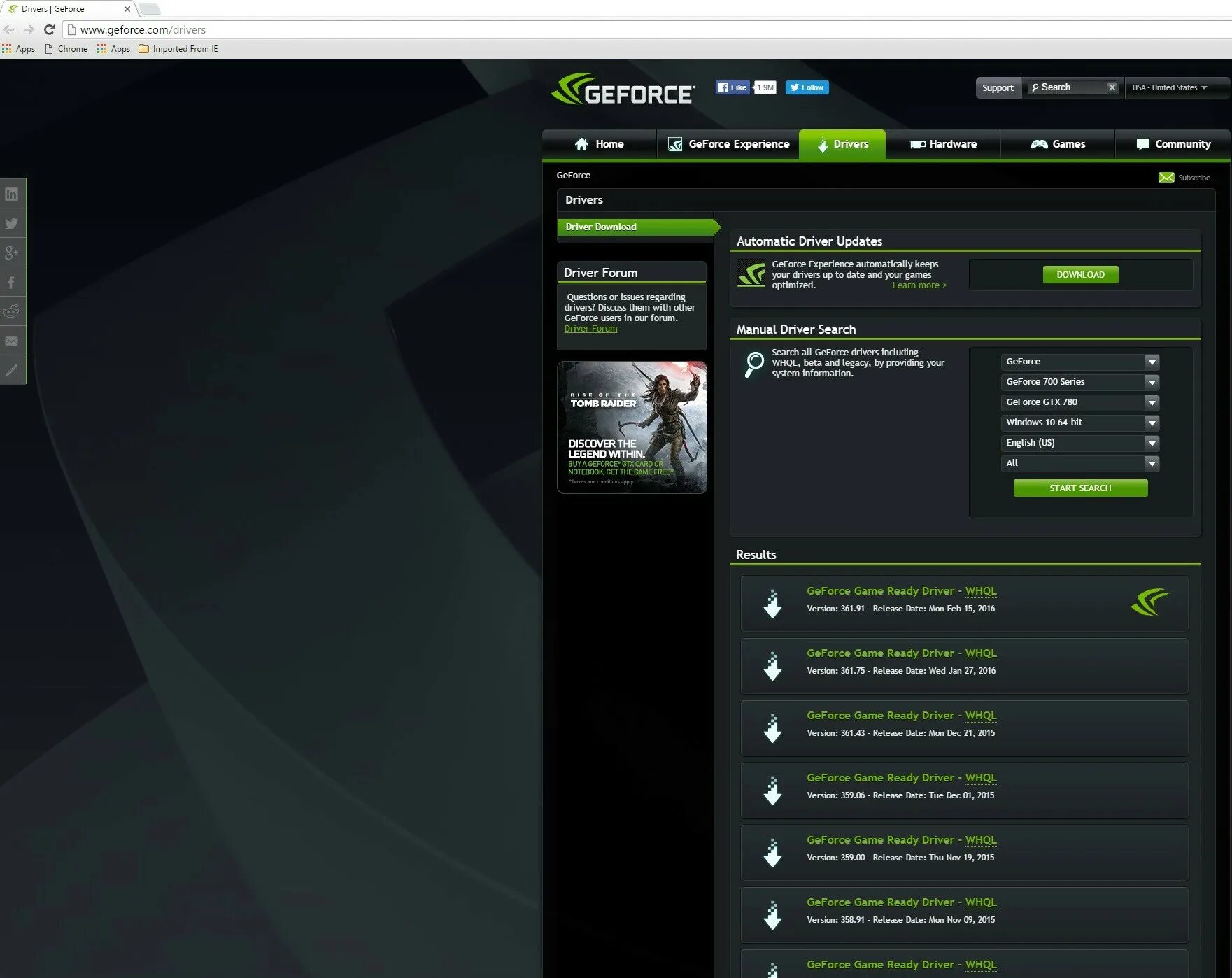Open driver link for version 361.43
The width and height of the screenshot is (1232, 978).
click(x=902, y=716)
